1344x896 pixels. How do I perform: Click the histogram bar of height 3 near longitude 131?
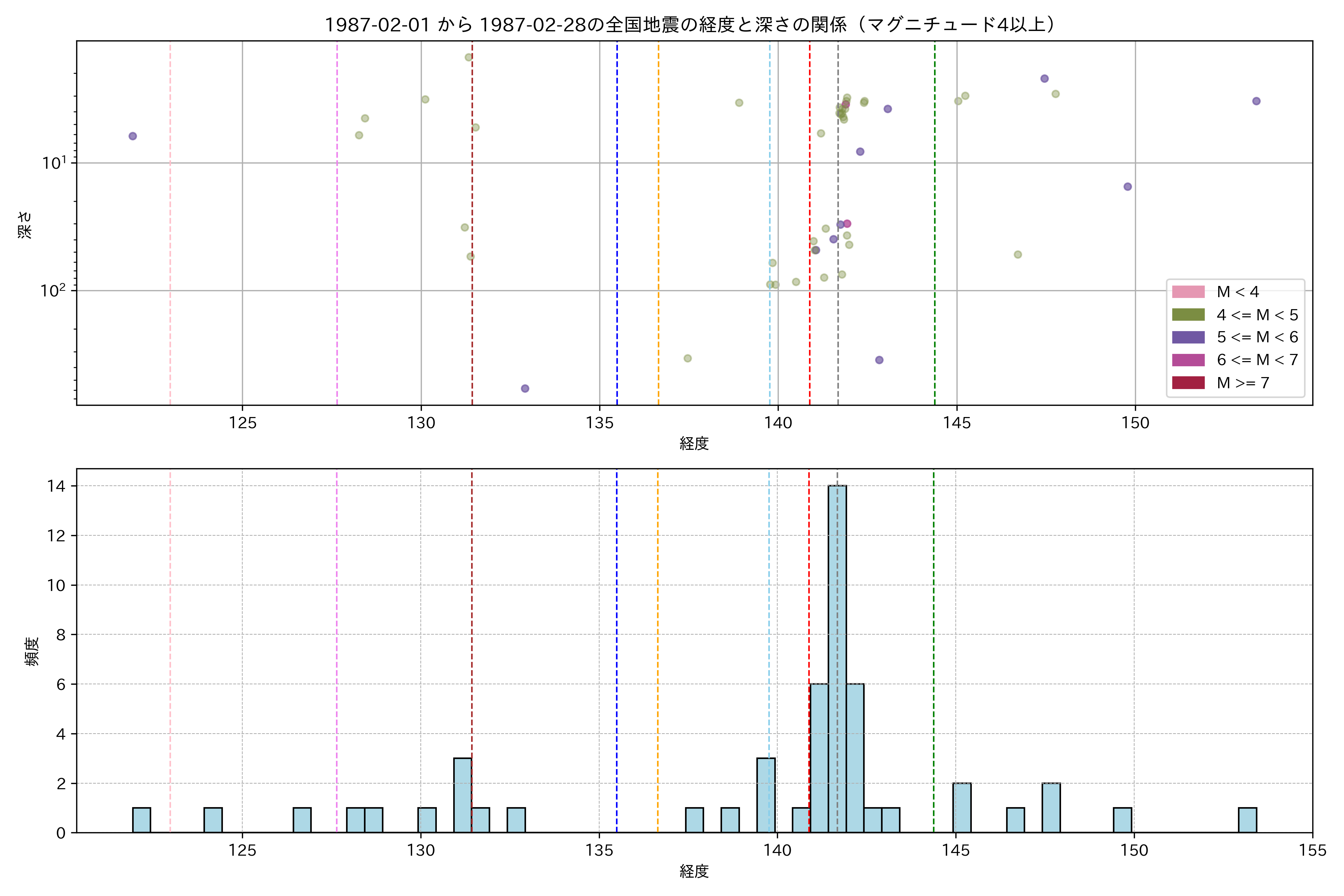pos(462,796)
